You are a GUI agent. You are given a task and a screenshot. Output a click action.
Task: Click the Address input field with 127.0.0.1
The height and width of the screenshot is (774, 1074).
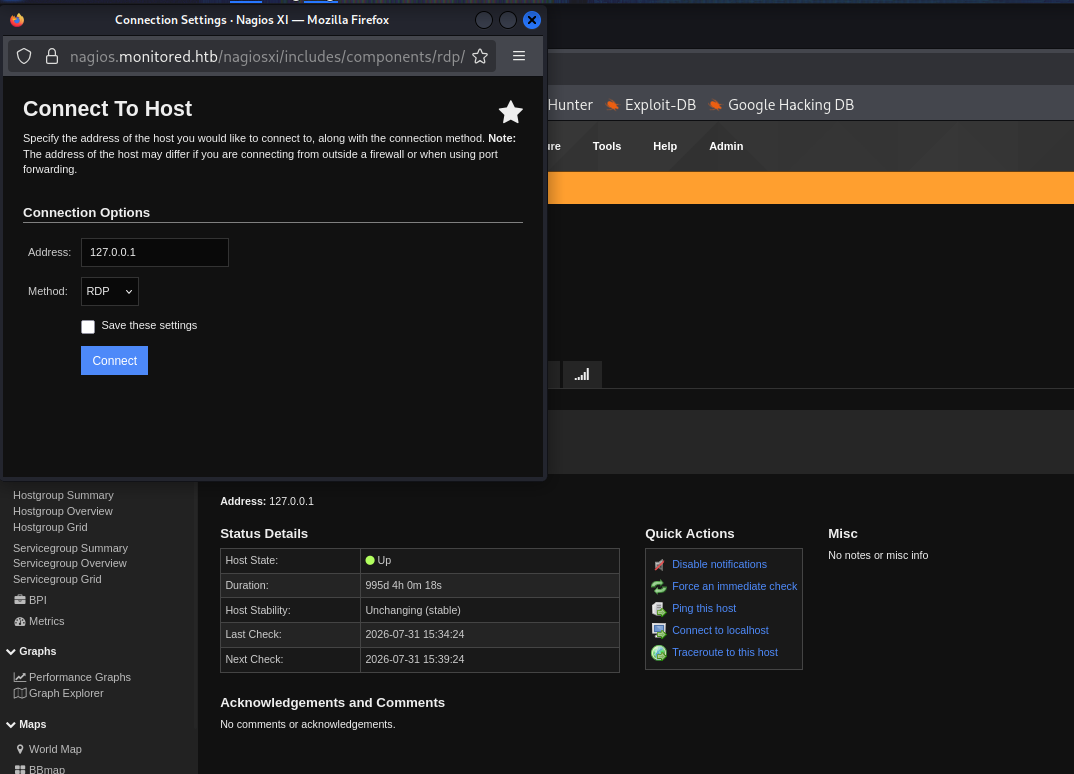click(155, 252)
